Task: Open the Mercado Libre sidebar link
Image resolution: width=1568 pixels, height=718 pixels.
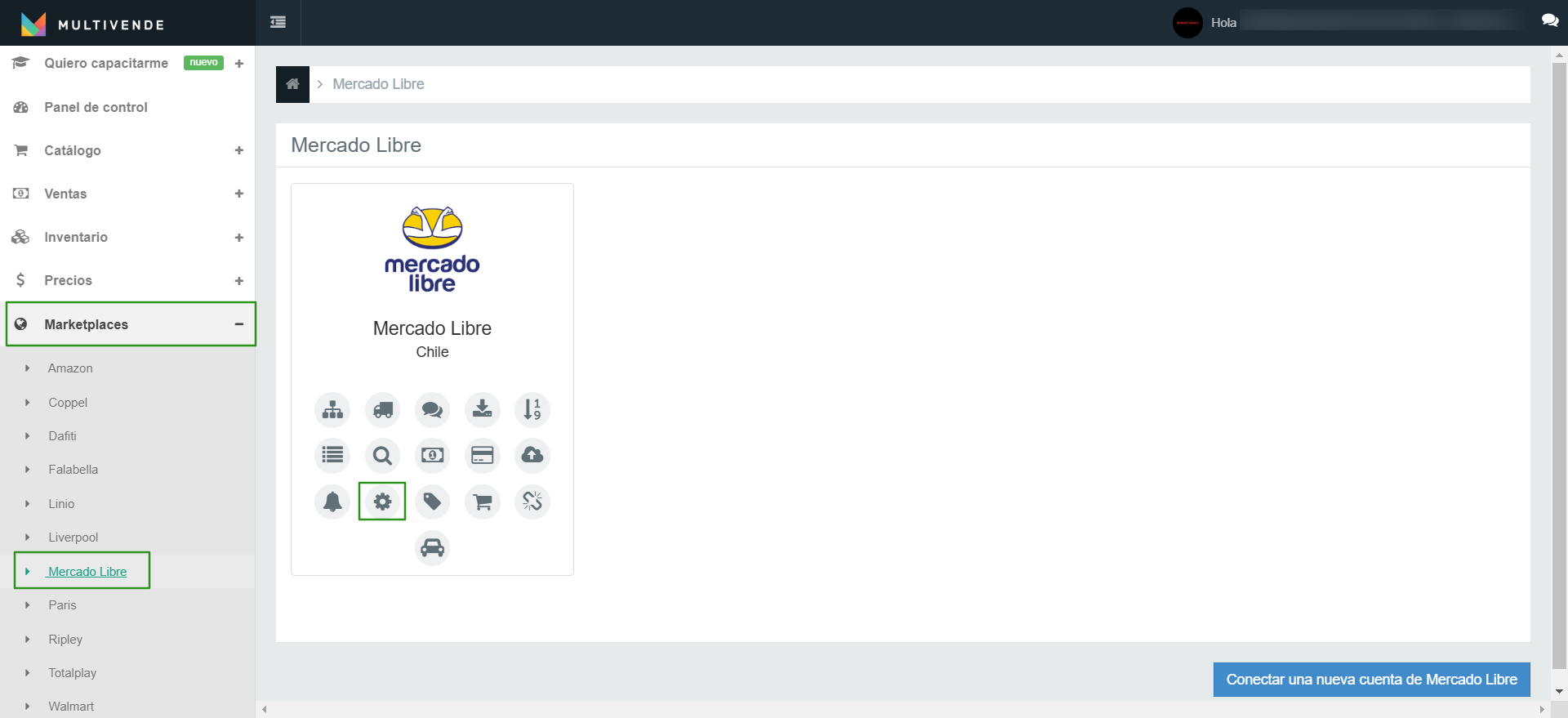Action: 87,572
